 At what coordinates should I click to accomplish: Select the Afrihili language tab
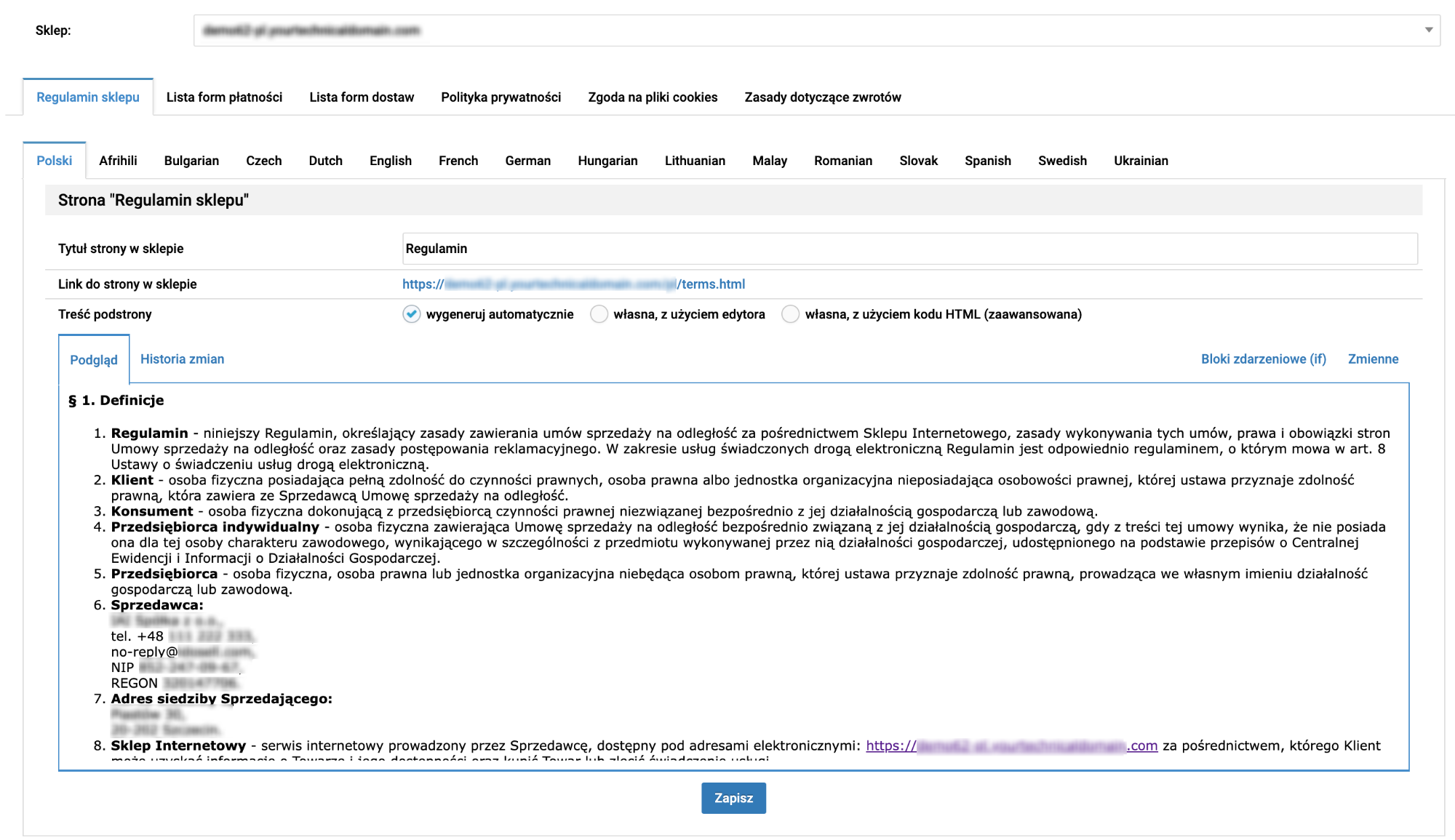(x=118, y=161)
